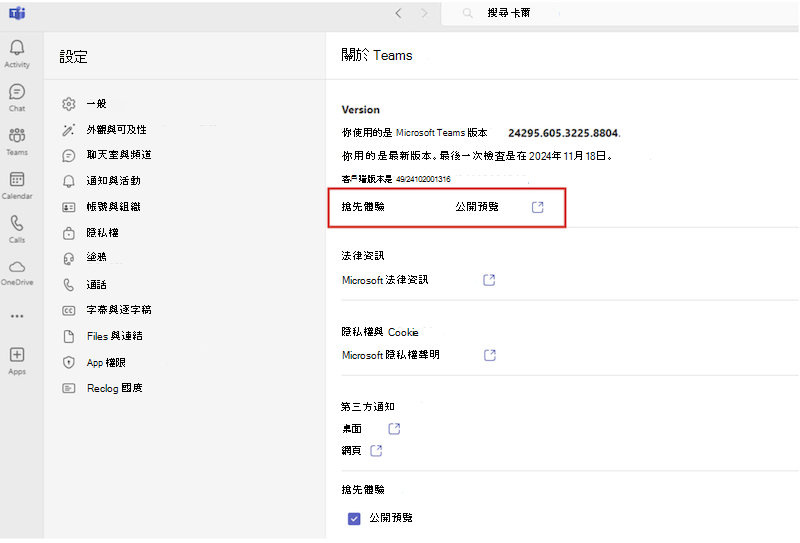This screenshot has width=800, height=543.
Task: Click the 桌面 third-party notice link
Action: [352, 428]
